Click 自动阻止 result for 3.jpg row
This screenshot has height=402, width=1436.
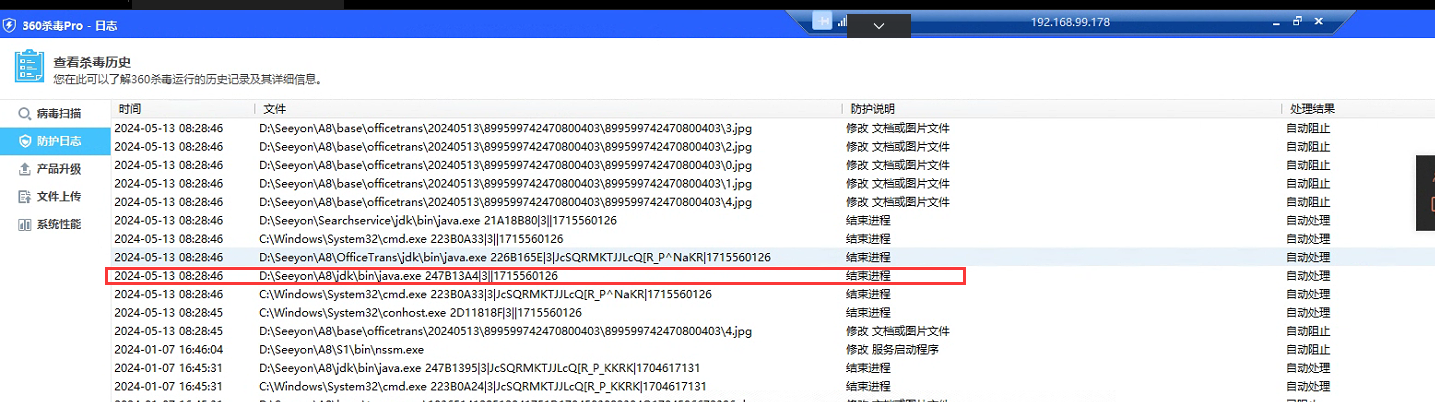coord(1308,129)
